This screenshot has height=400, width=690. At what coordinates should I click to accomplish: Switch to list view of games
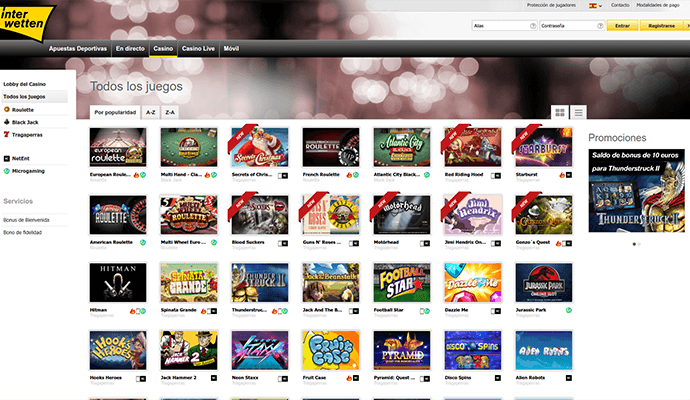pos(578,113)
